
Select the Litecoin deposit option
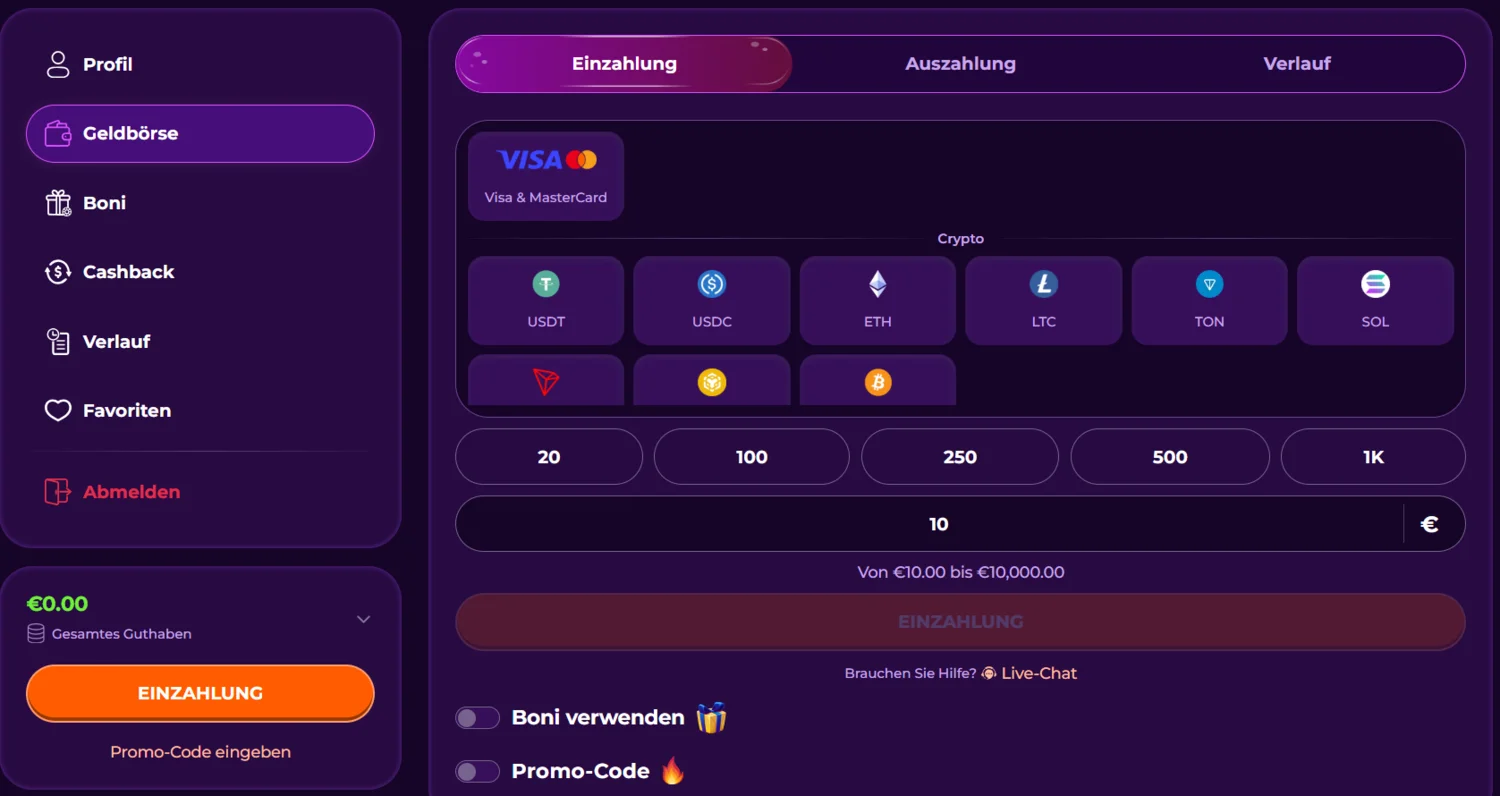tap(1043, 299)
